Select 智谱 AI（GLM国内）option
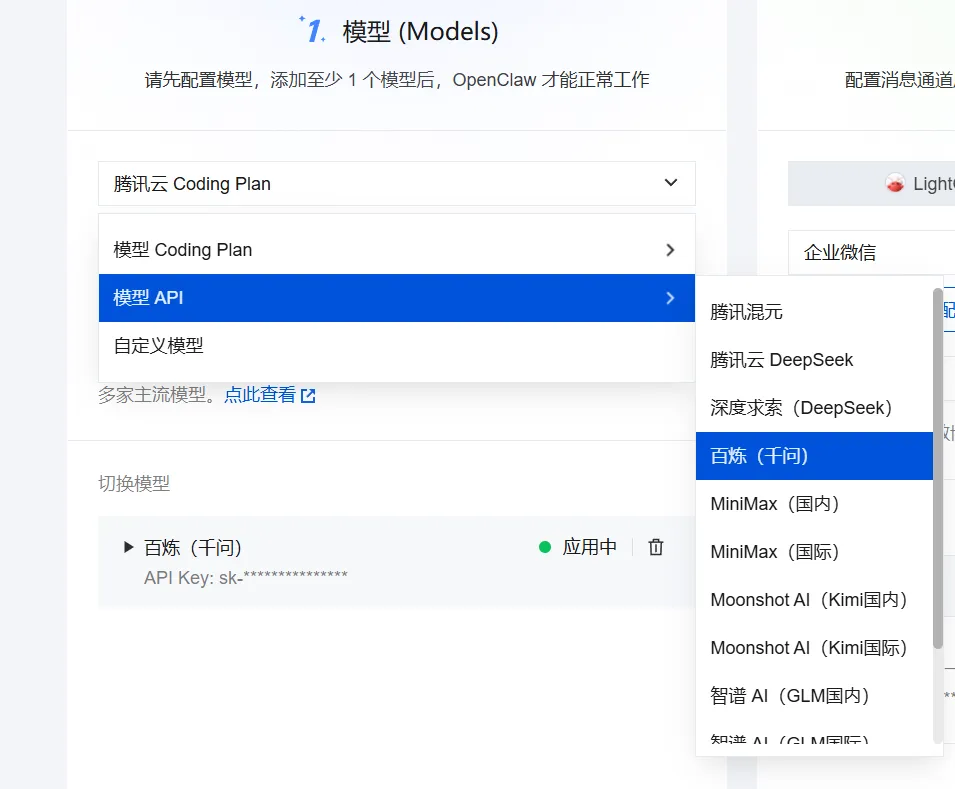Screen dimensions: 955x789 coord(814,696)
